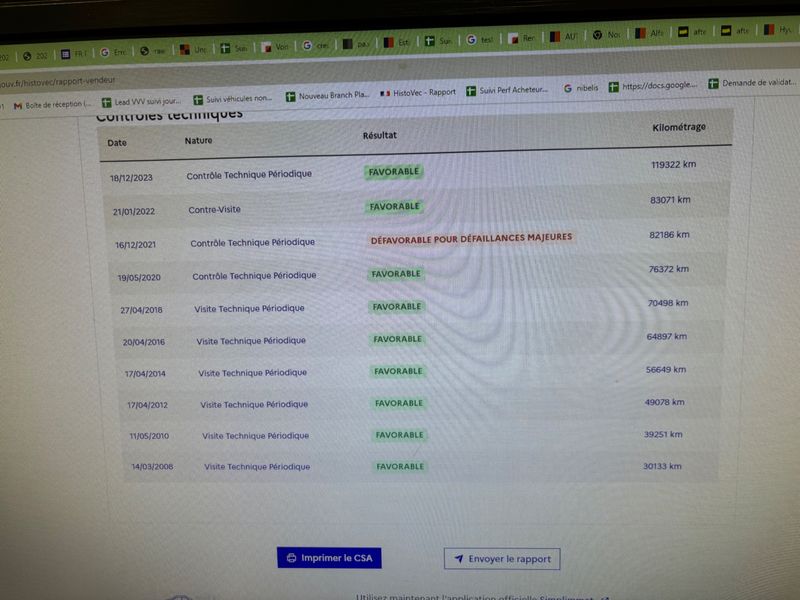Click Visite Technique Périodique in the 14/03/2008 row

[x=257, y=466]
